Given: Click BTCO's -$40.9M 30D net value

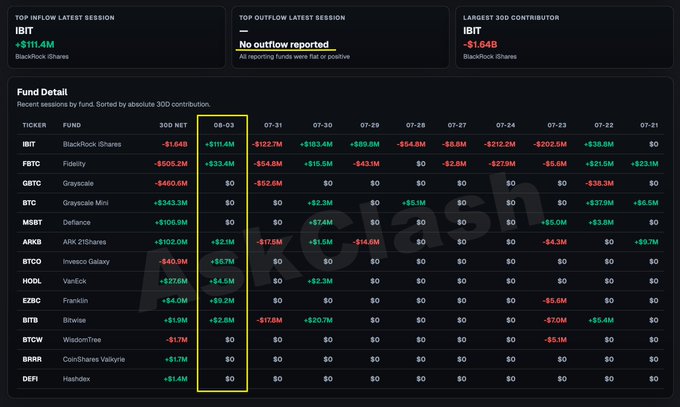Looking at the screenshot, I should pyautogui.click(x=173, y=261).
